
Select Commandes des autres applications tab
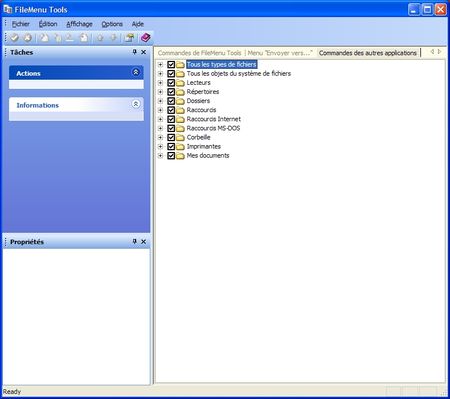[368, 53]
